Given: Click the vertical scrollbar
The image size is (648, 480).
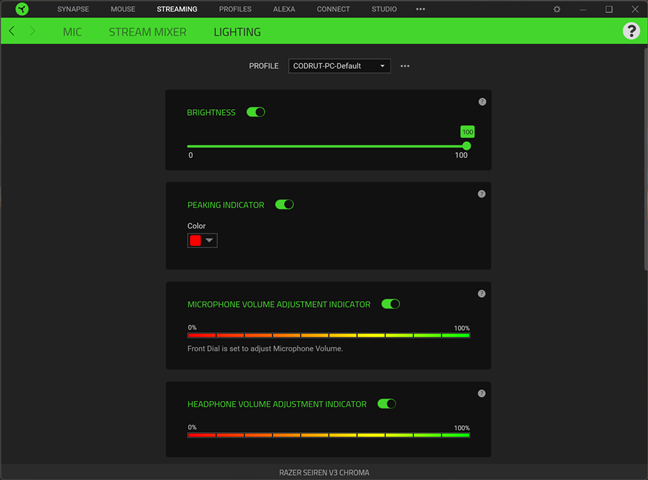Looking at the screenshot, I should tap(646, 159).
